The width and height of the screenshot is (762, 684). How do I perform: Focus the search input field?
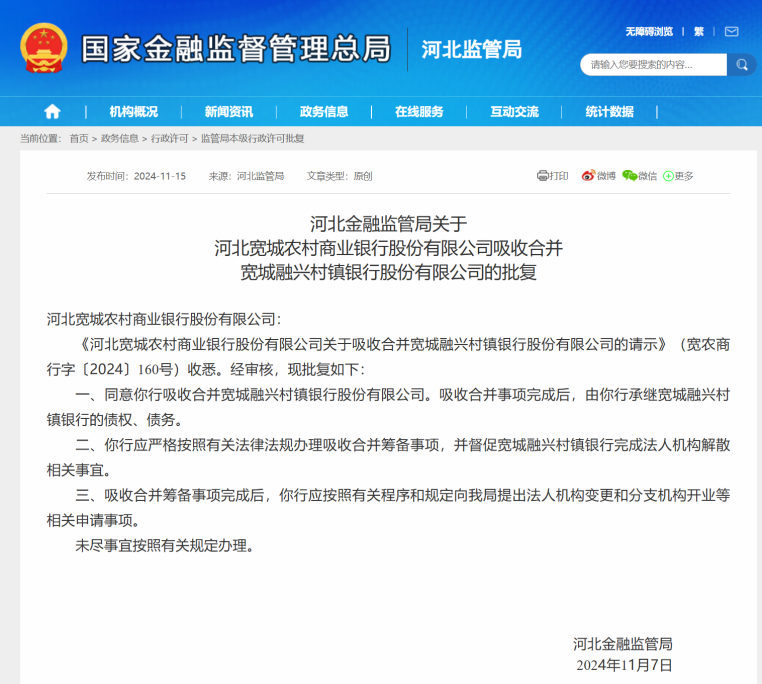click(654, 65)
